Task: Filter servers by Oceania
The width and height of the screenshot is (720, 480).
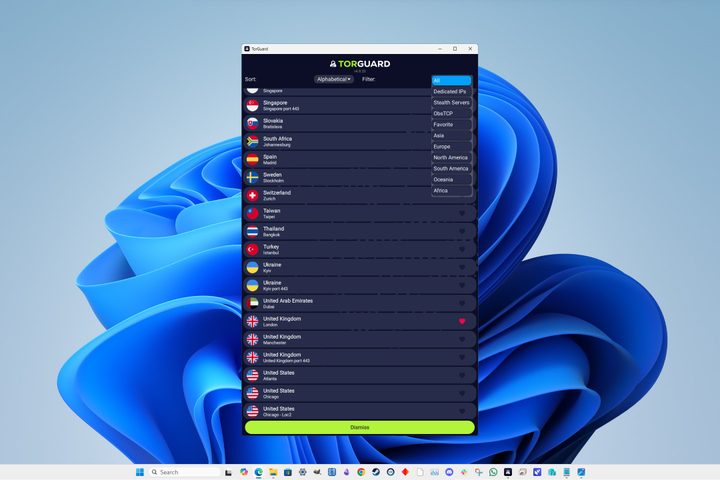Action: pyautogui.click(x=452, y=180)
